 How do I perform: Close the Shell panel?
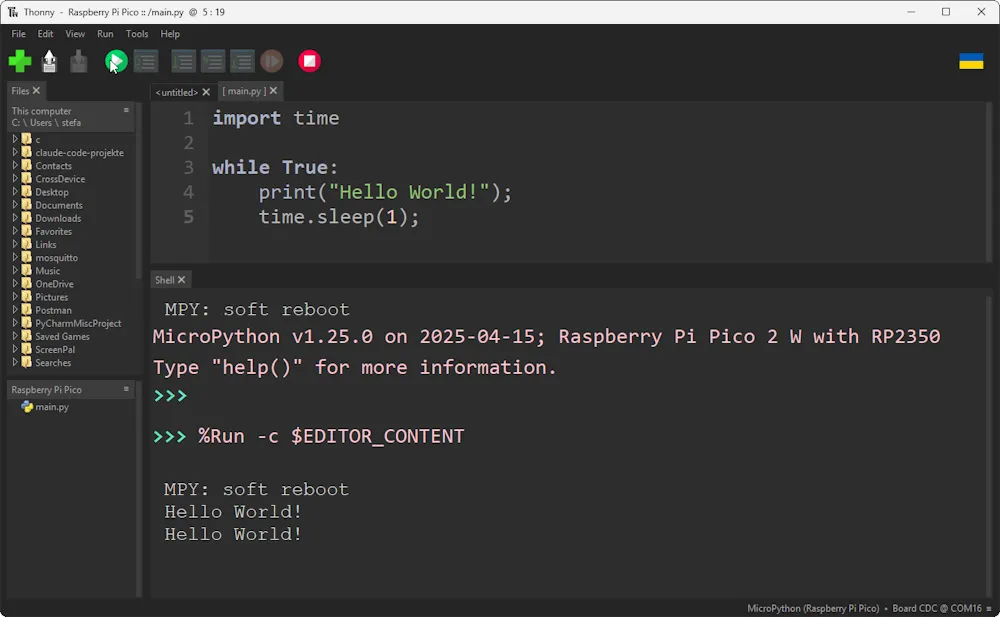[181, 279]
